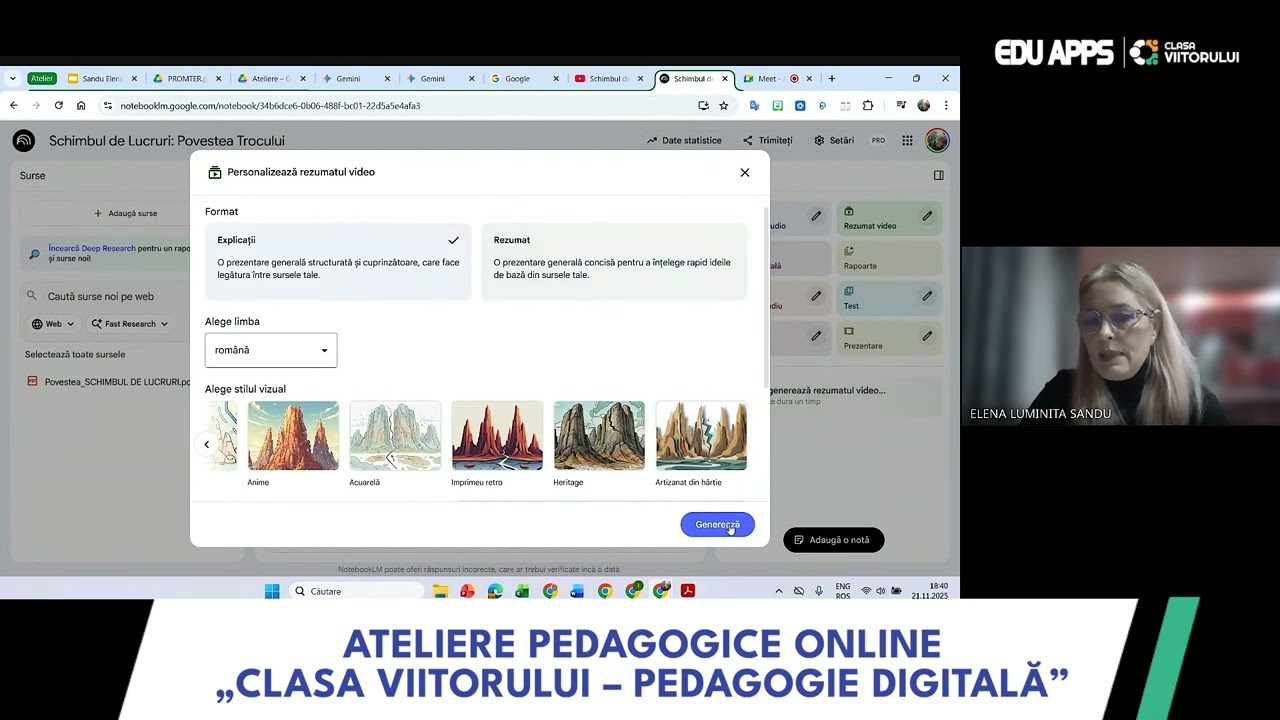Image resolution: width=1280 pixels, height=720 pixels.
Task: Click the Atelier tab group label
Action: click(x=41, y=79)
